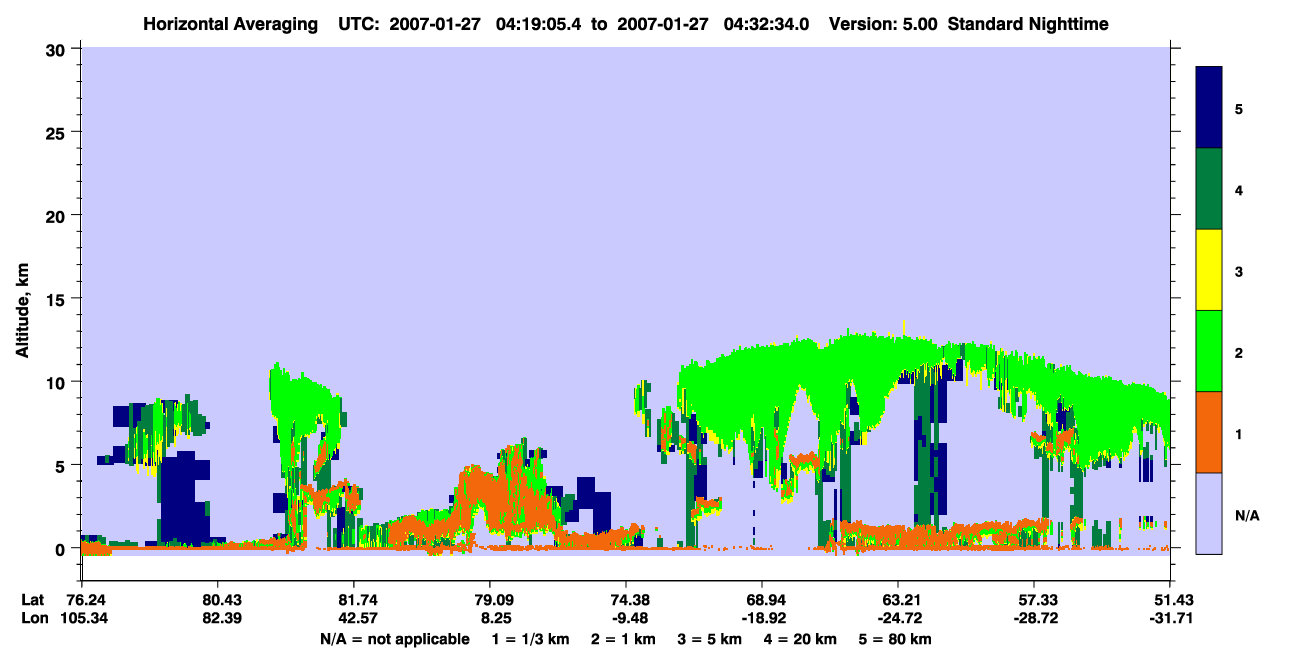The image size is (1300, 667).
Task: Click the 'N/A = not applicable' caption
Action: [x=394, y=639]
